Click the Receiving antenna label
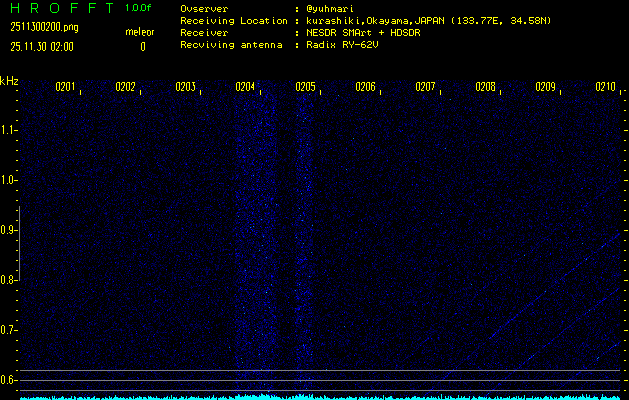 (x=231, y=45)
